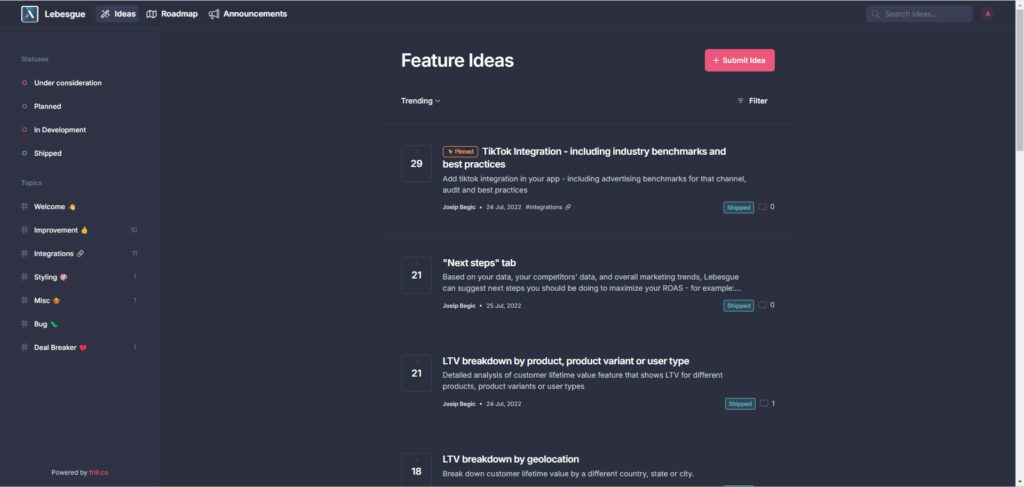Open the user avatar menu
The image size is (1024, 487).
[x=987, y=14]
